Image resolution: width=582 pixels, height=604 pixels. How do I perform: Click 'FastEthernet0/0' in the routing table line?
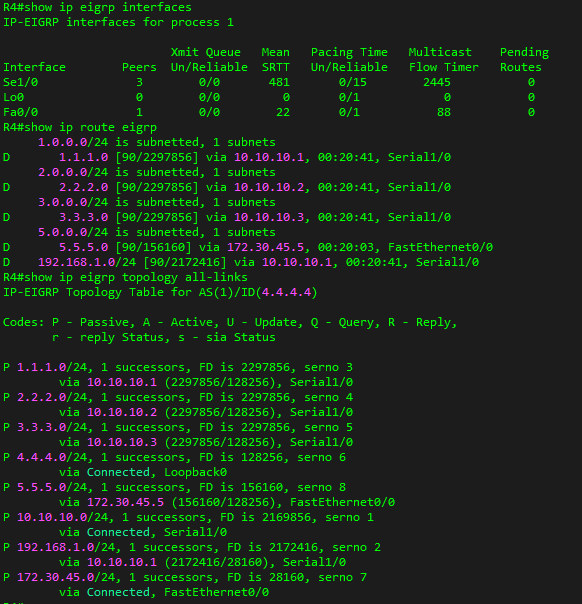(440, 248)
